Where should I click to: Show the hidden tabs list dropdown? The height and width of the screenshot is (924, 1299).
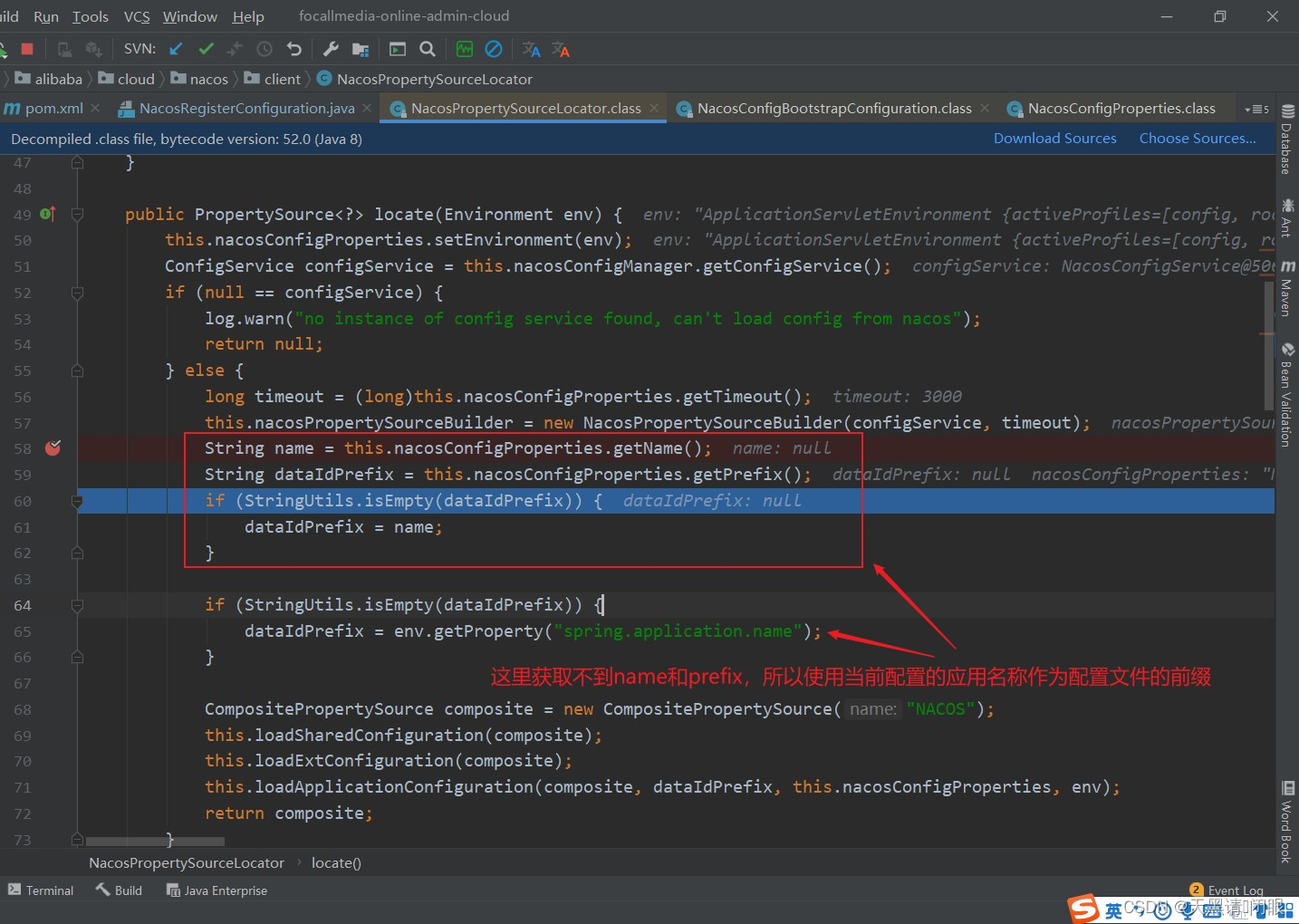pos(1256,109)
